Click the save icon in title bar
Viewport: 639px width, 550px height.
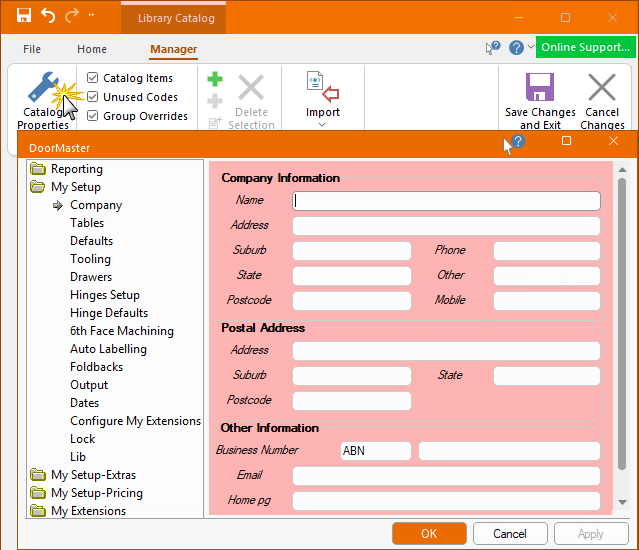click(23, 17)
